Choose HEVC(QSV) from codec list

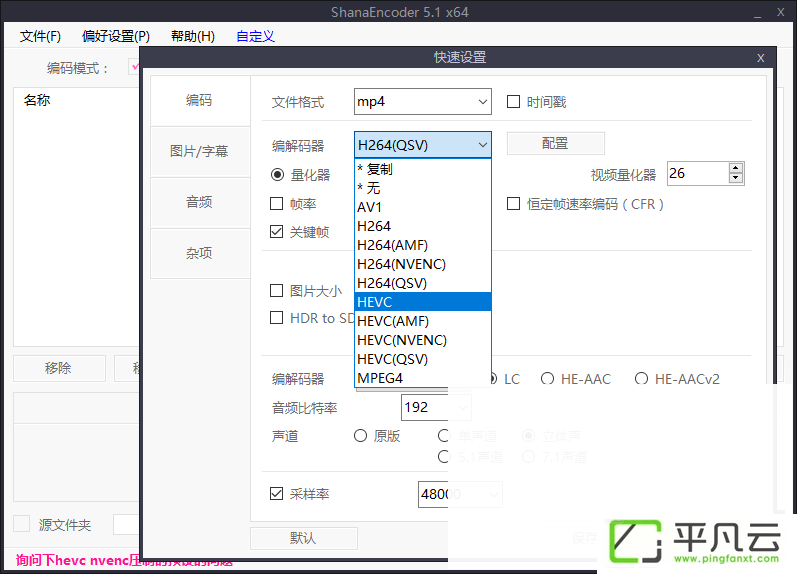[422, 359]
